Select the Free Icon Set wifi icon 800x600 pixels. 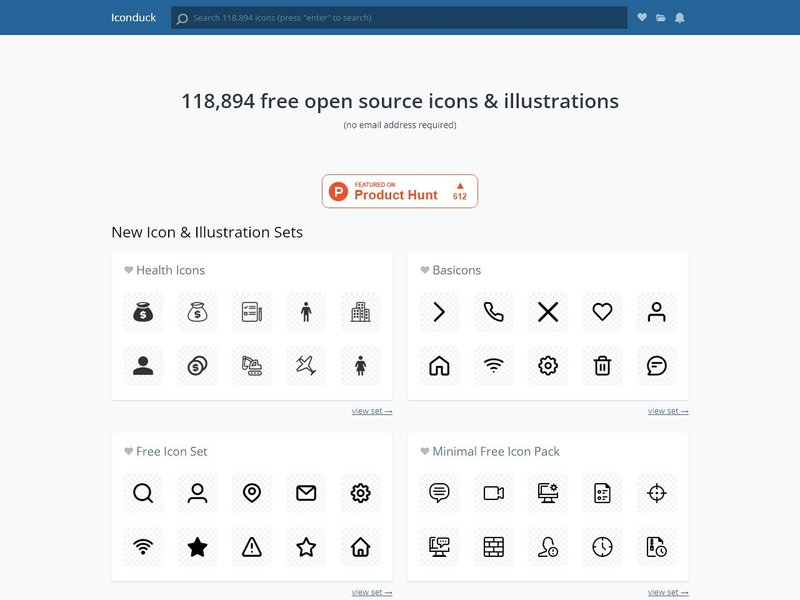coord(143,547)
